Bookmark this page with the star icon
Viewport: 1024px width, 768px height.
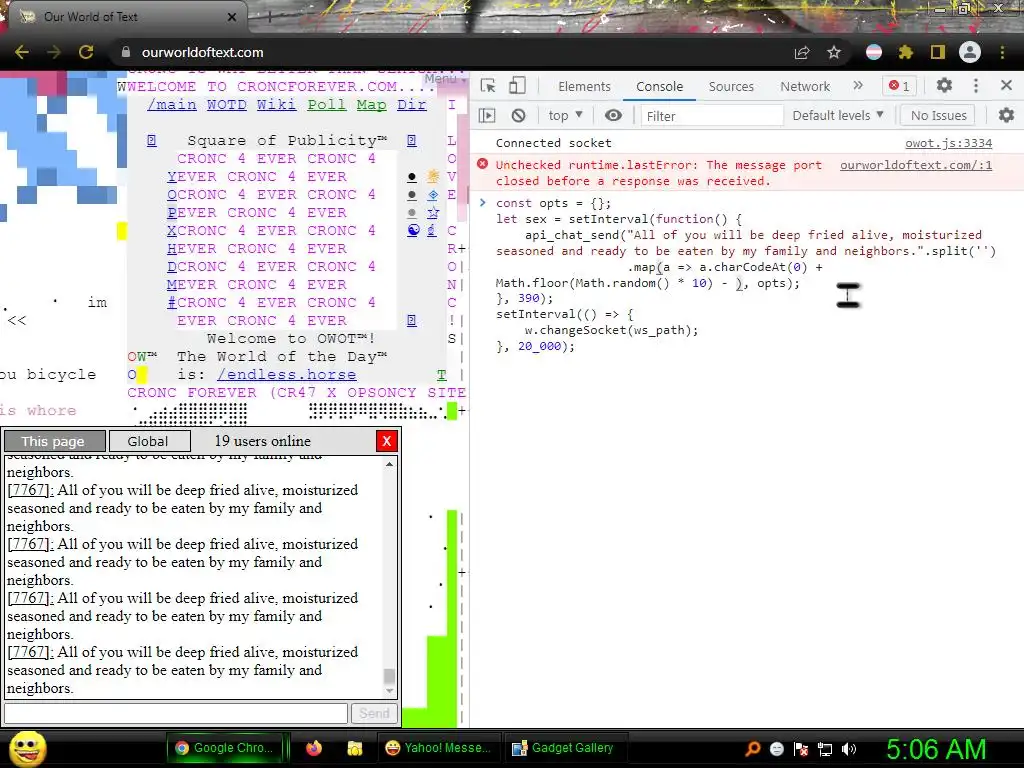(x=834, y=52)
